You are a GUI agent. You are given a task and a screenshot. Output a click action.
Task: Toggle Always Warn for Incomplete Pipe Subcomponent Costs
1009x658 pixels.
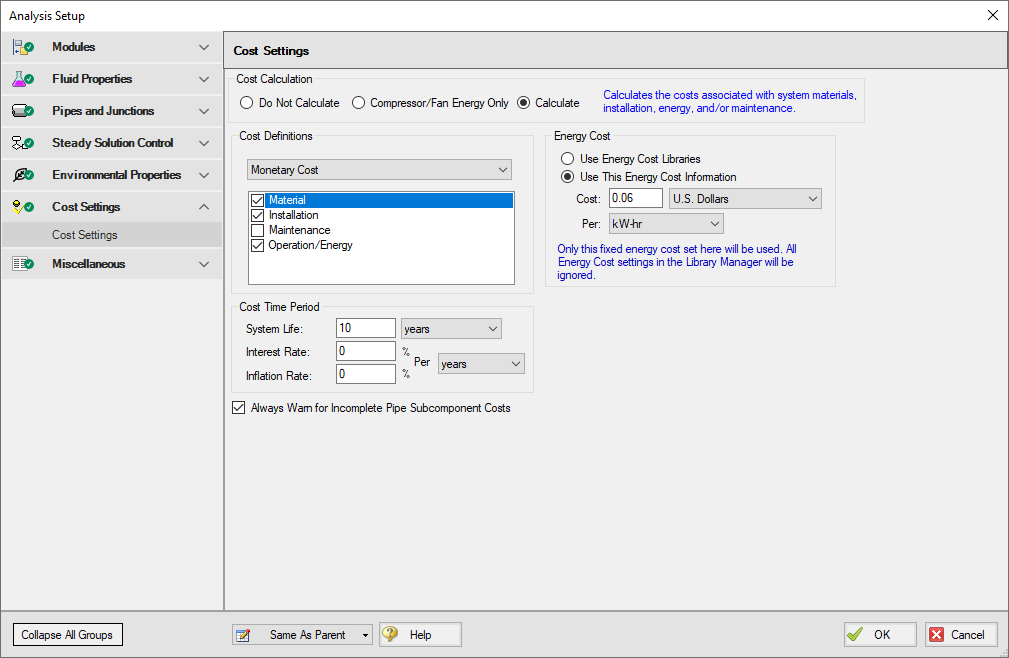(238, 408)
